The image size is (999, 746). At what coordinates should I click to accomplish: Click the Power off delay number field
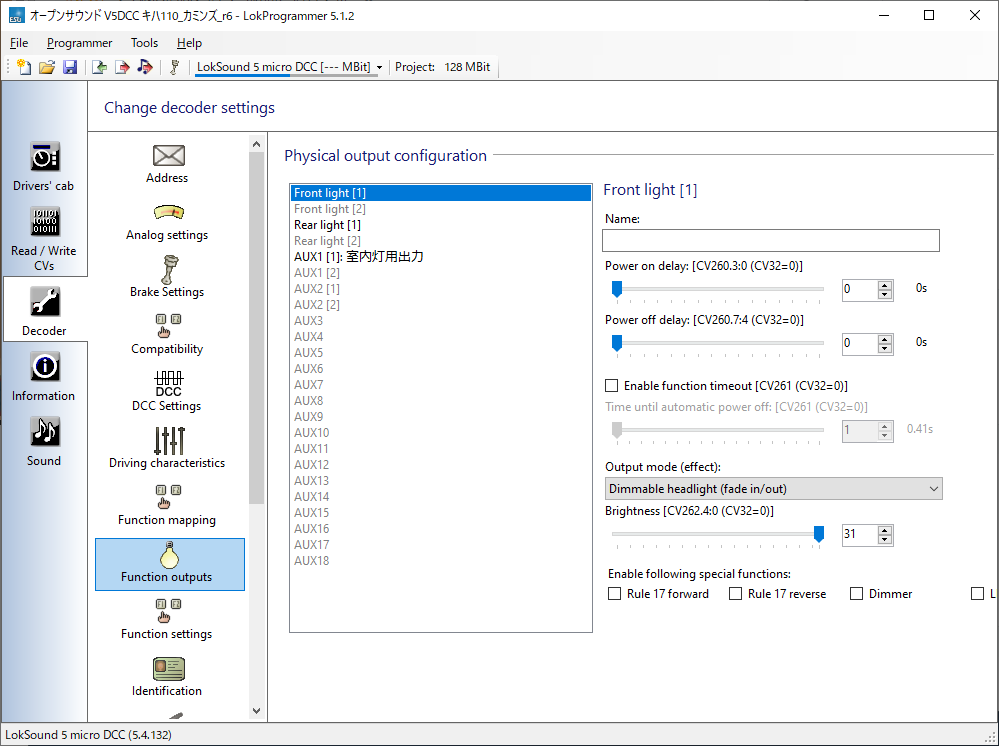[x=859, y=343]
